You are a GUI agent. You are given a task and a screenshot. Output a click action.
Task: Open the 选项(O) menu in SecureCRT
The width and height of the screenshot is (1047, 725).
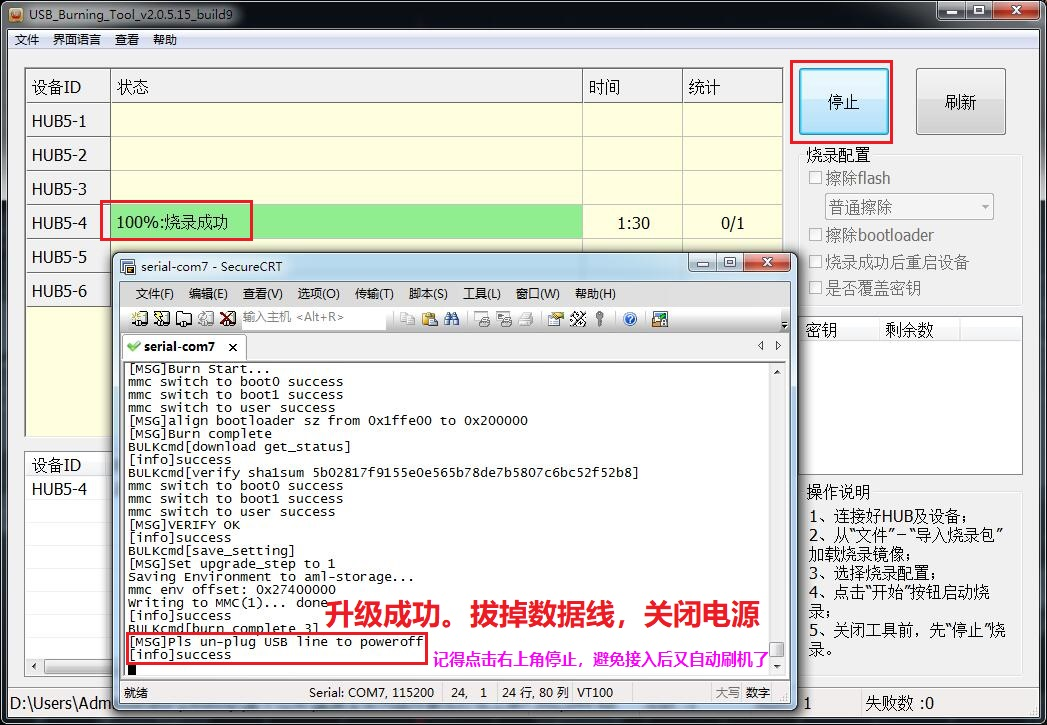[319, 294]
